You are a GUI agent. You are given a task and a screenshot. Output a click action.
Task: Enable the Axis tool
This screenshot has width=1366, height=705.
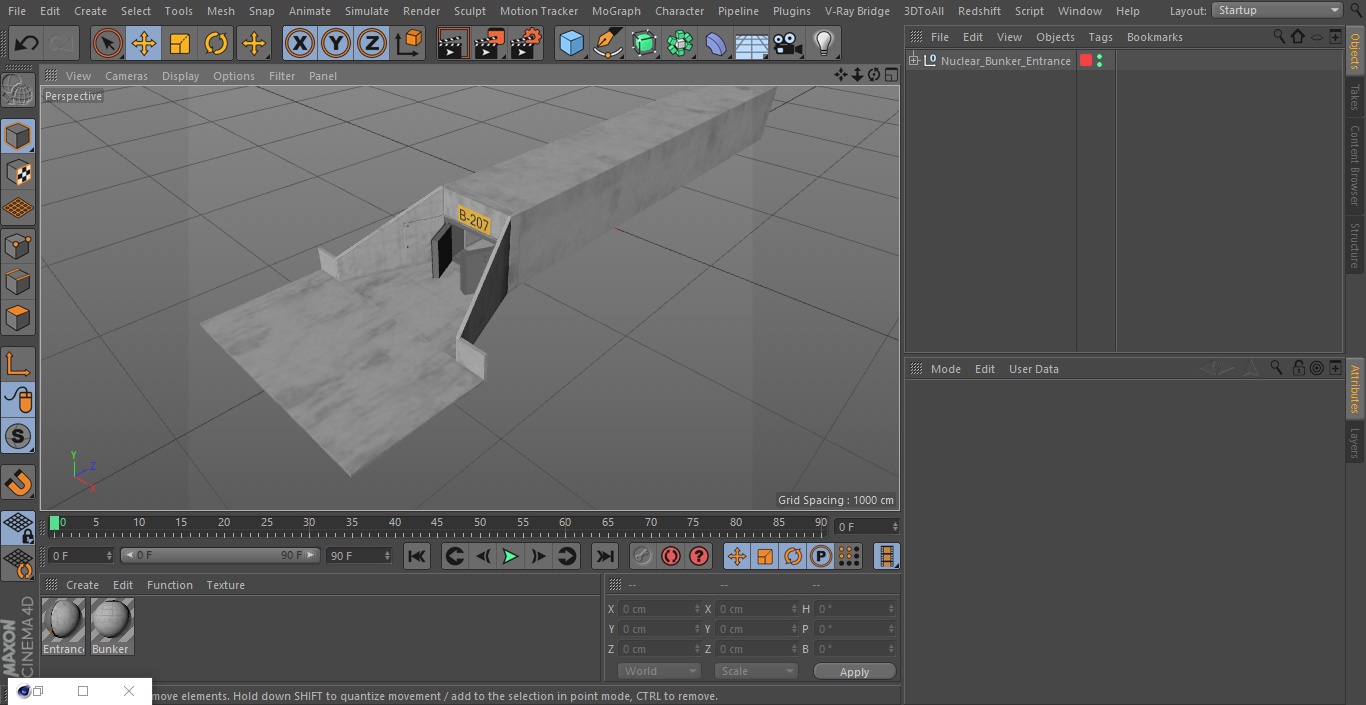tap(18, 364)
